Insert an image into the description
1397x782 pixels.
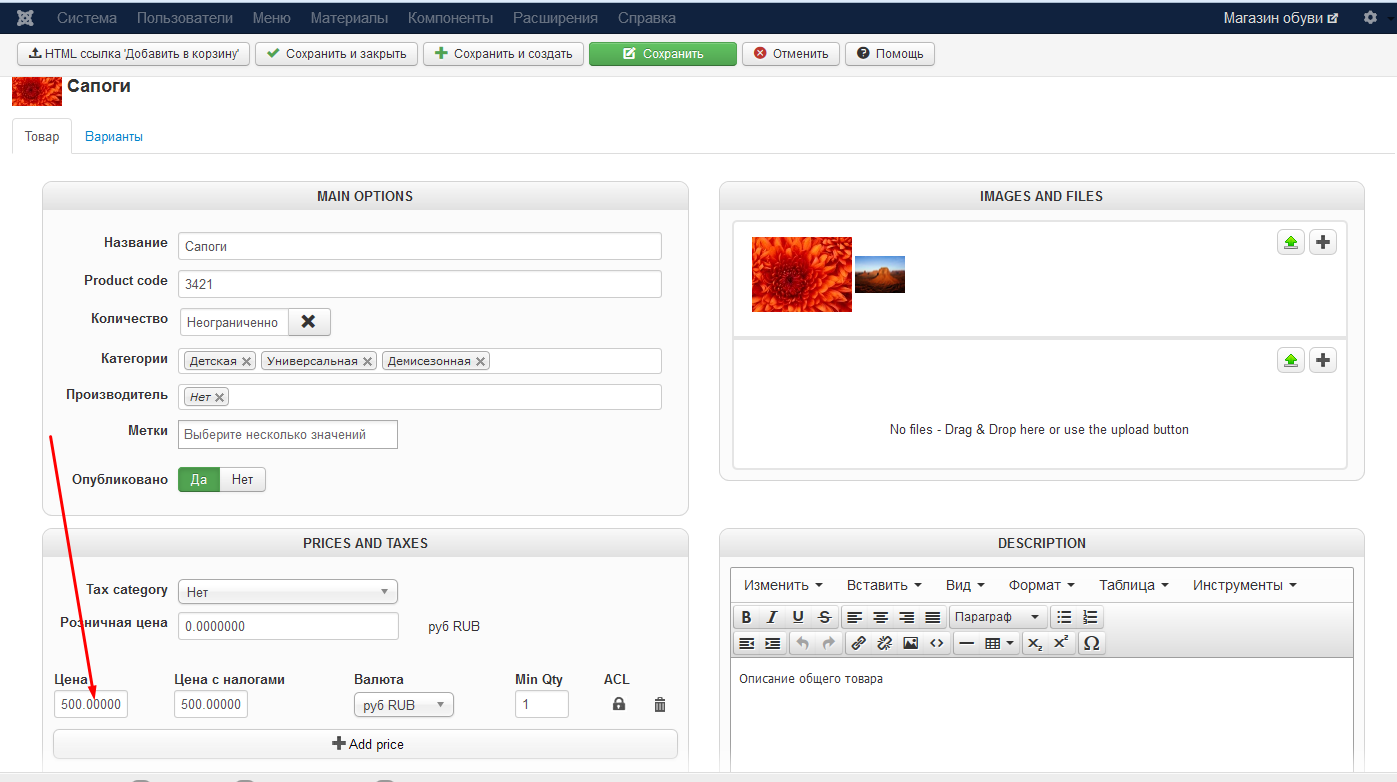coord(911,643)
